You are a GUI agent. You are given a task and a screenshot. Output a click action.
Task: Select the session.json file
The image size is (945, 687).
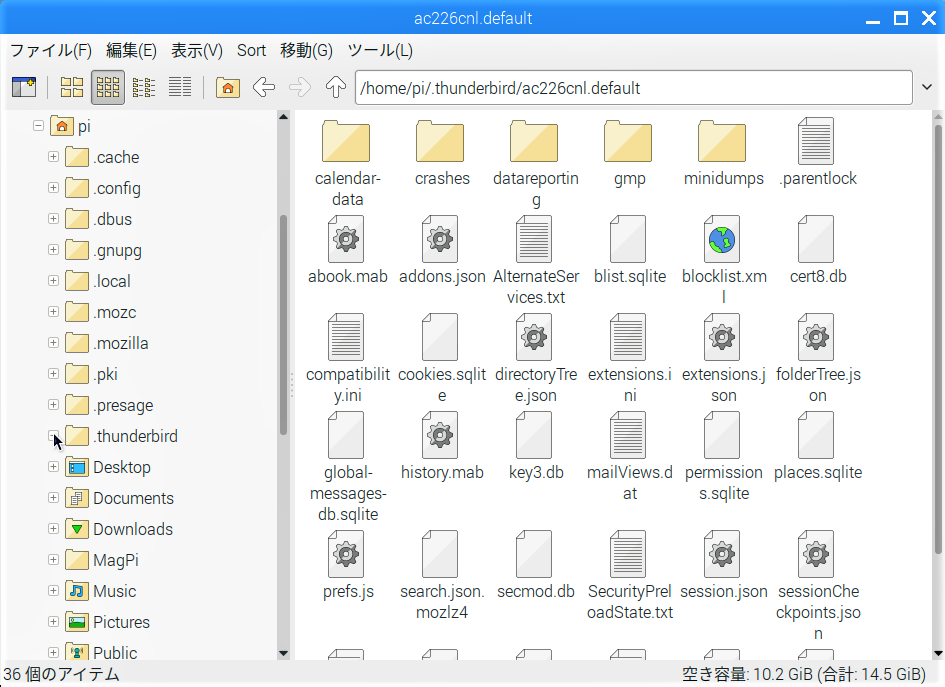723,566
